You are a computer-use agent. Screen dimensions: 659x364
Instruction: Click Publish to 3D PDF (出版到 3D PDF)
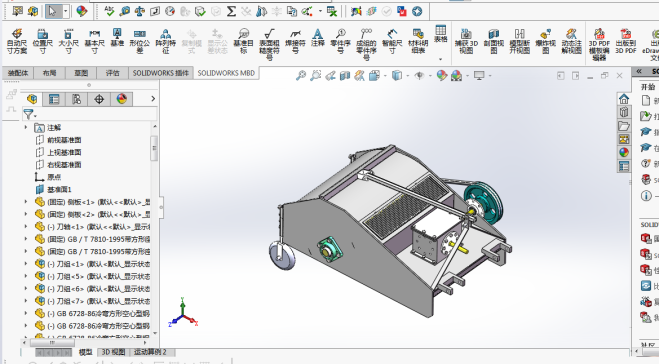[x=626, y=41]
